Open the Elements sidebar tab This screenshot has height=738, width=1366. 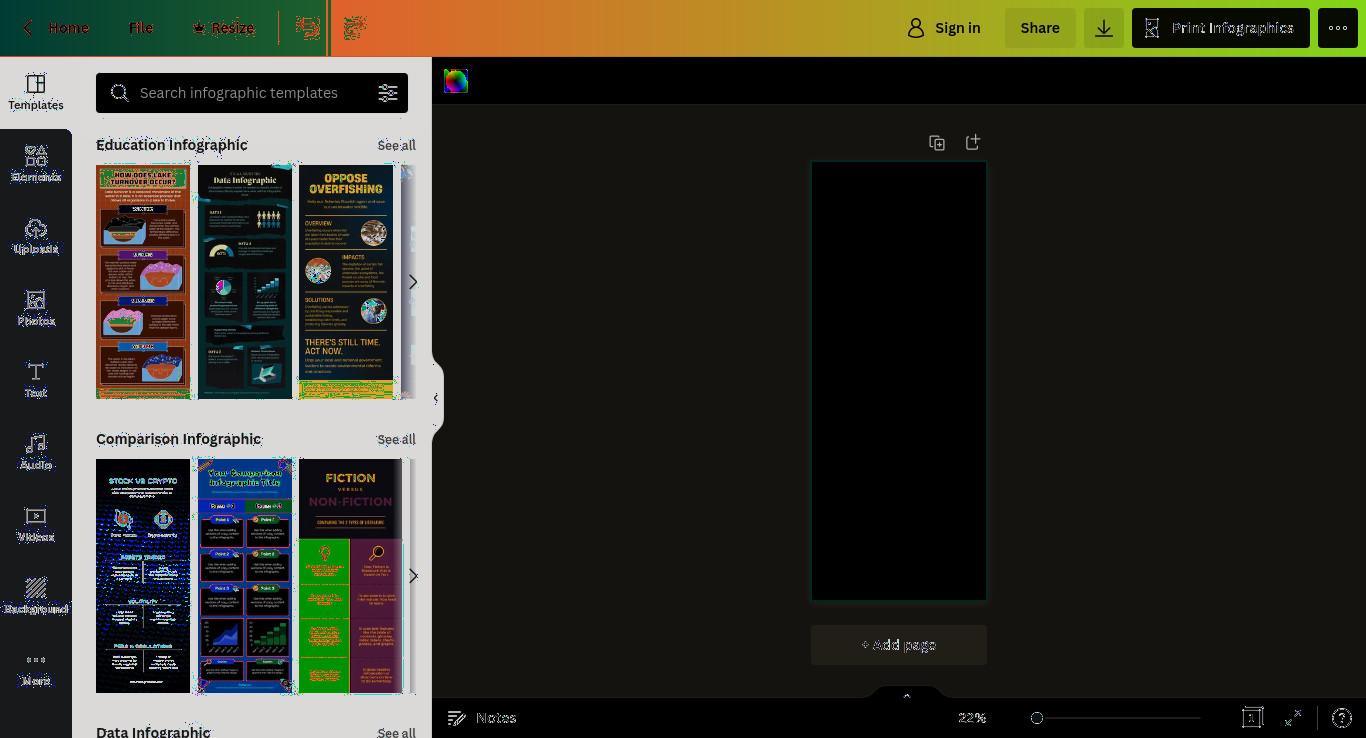36,165
